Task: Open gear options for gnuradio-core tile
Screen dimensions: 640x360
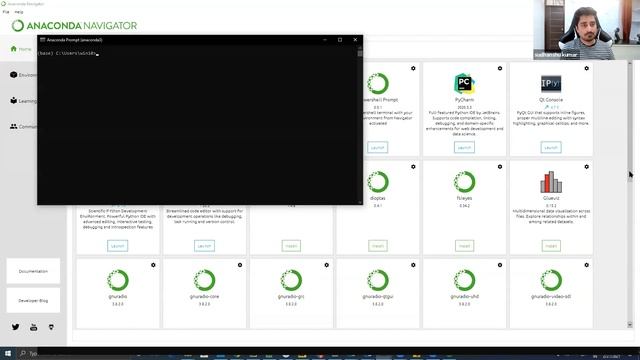Action: click(x=240, y=265)
